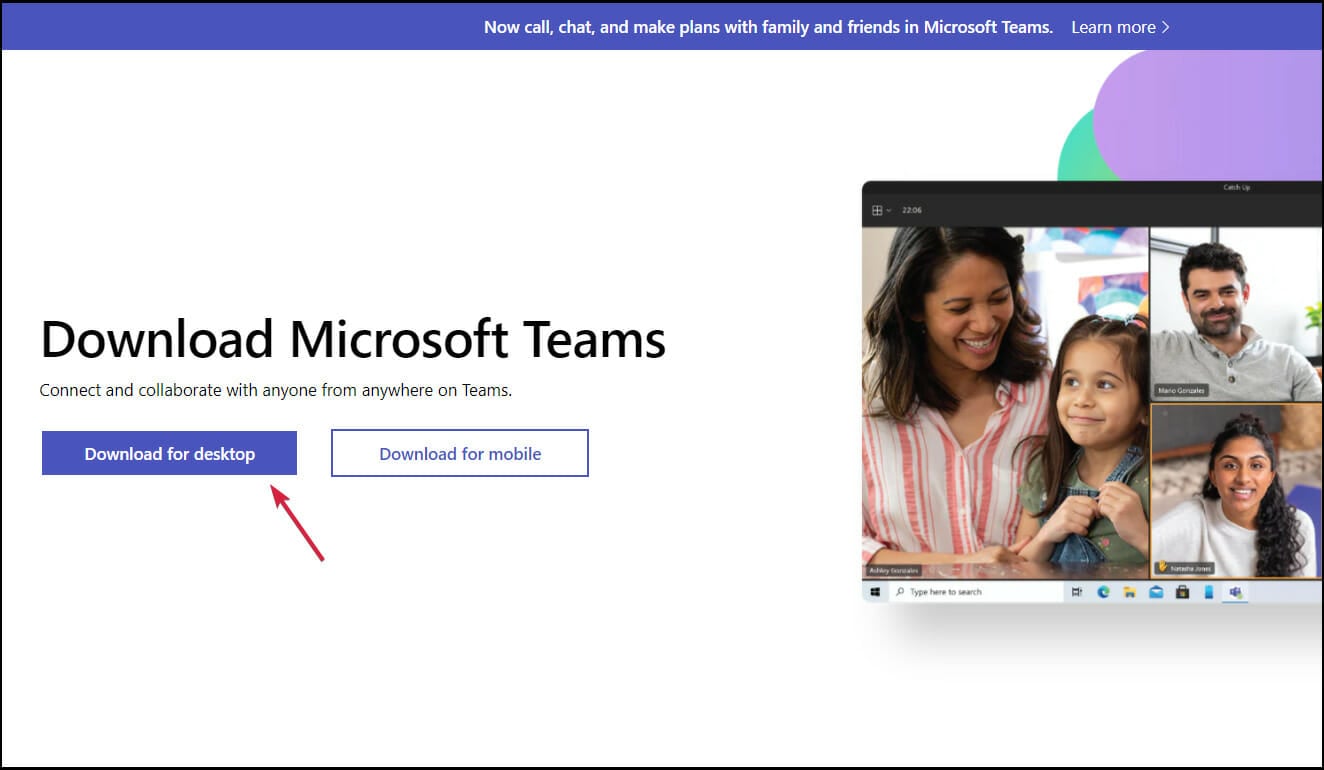Viewport: 1324px width, 770px height.
Task: Launch Microsoft Edge from the taskbar
Action: [x=1103, y=591]
